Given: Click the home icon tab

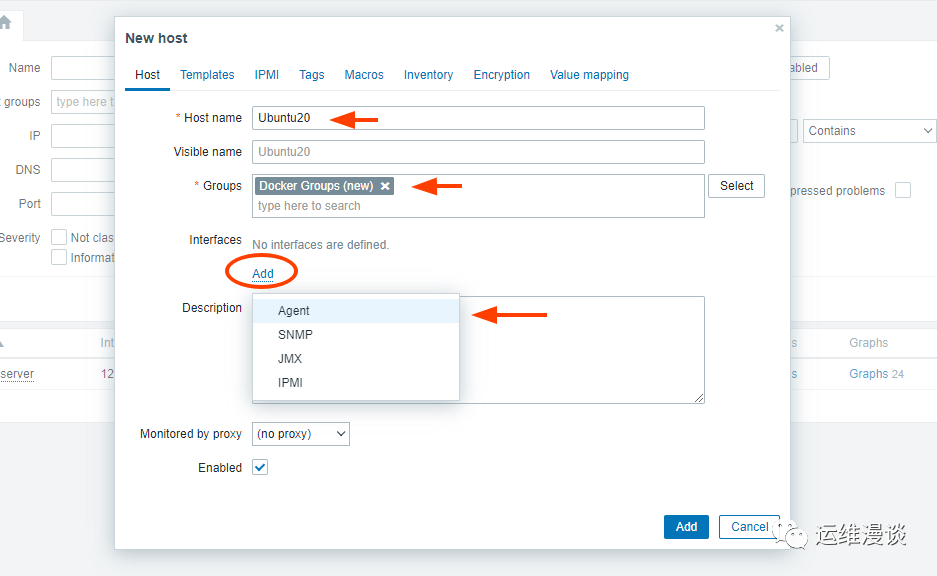Looking at the screenshot, I should [5, 23].
